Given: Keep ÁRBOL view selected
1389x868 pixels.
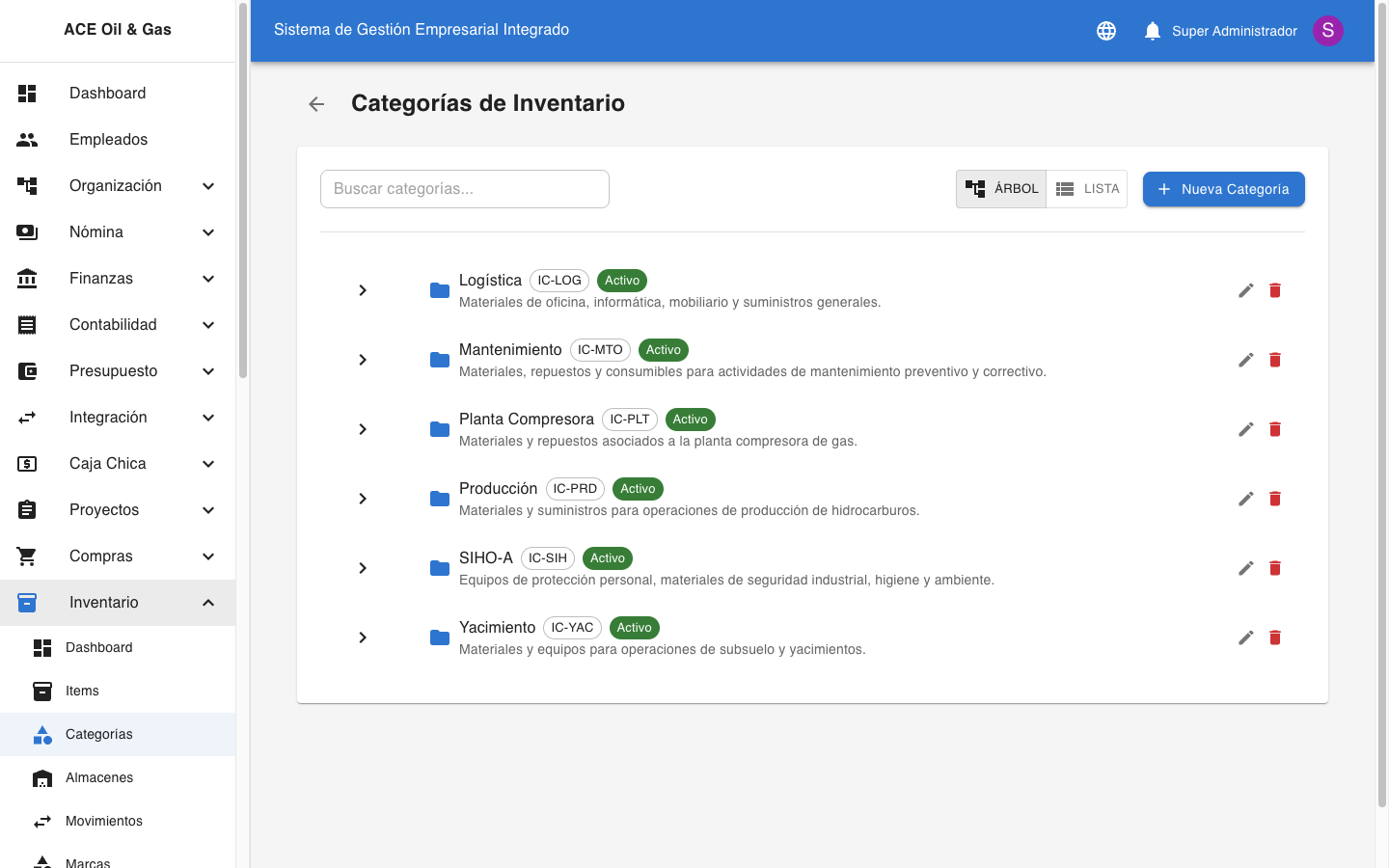Looking at the screenshot, I should 1000,188.
